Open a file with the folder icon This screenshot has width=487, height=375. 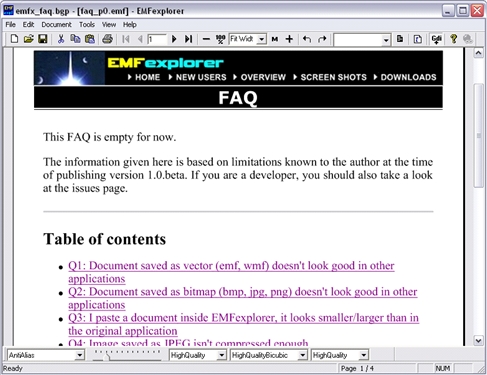click(x=29, y=39)
